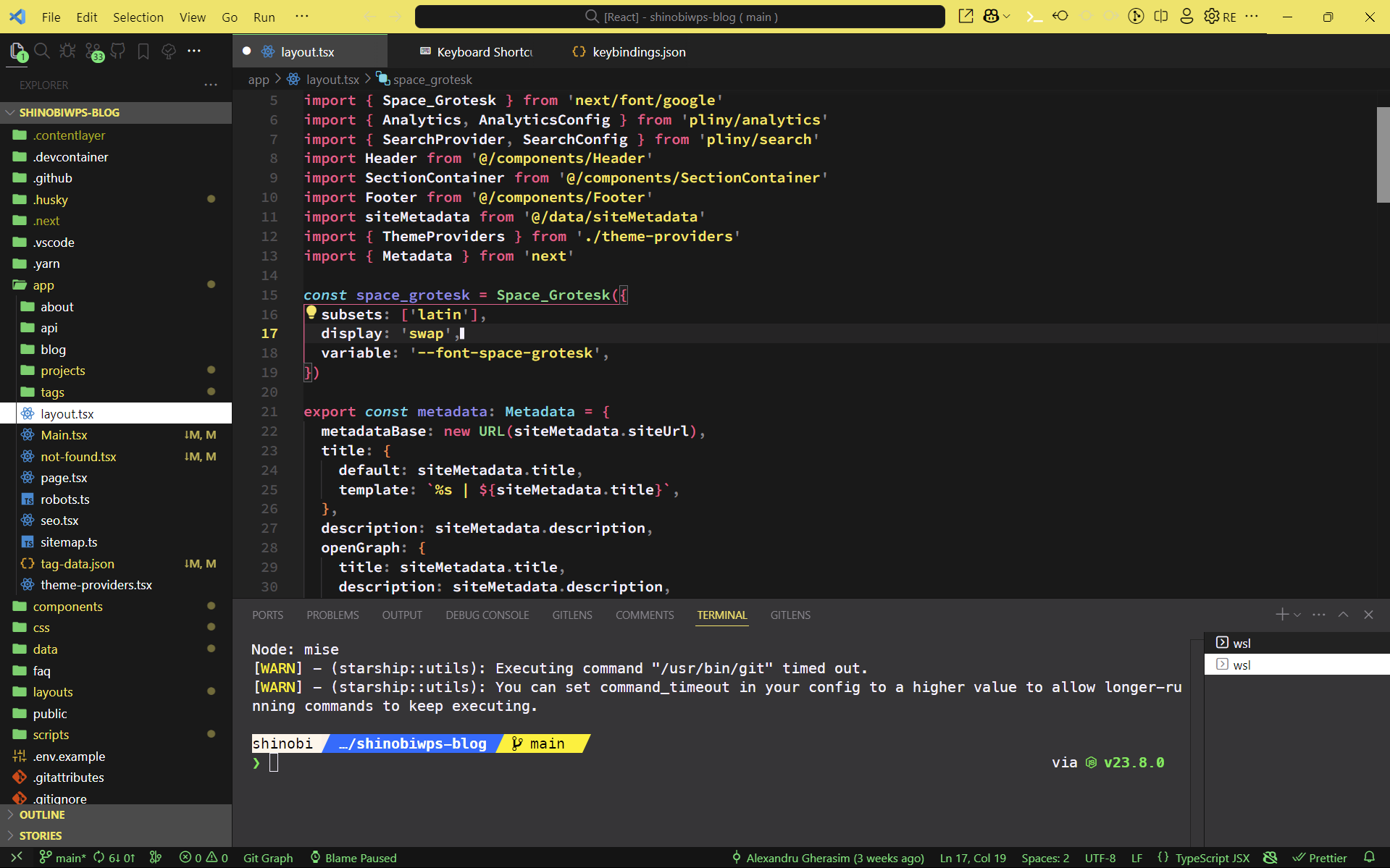This screenshot has width=1390, height=868.
Task: Open the Run menu
Action: click(264, 17)
